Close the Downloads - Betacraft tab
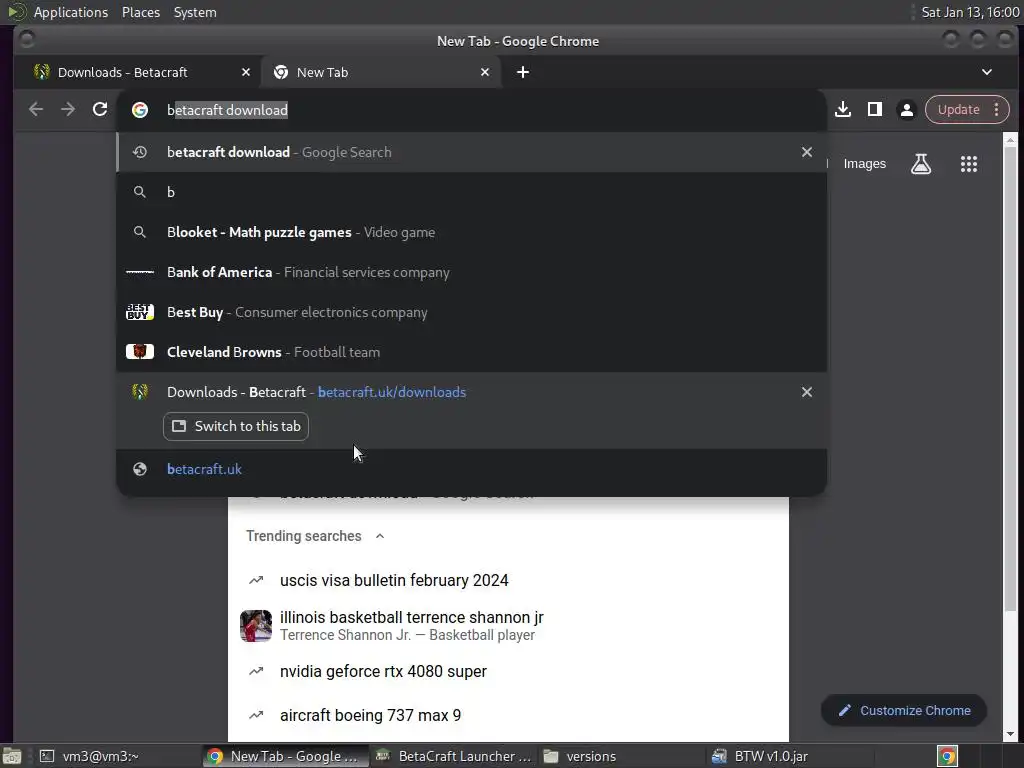This screenshot has width=1024, height=768. tap(246, 72)
